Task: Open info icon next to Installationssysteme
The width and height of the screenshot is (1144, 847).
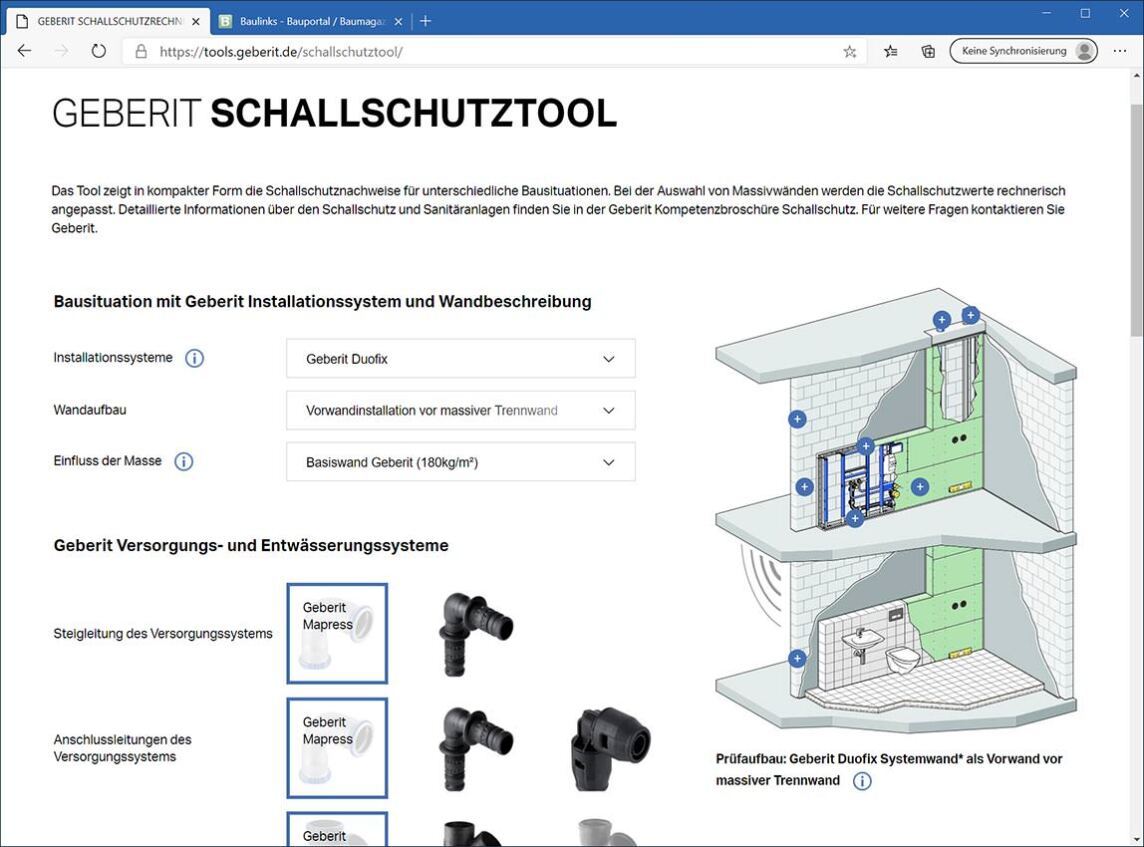Action: click(194, 358)
